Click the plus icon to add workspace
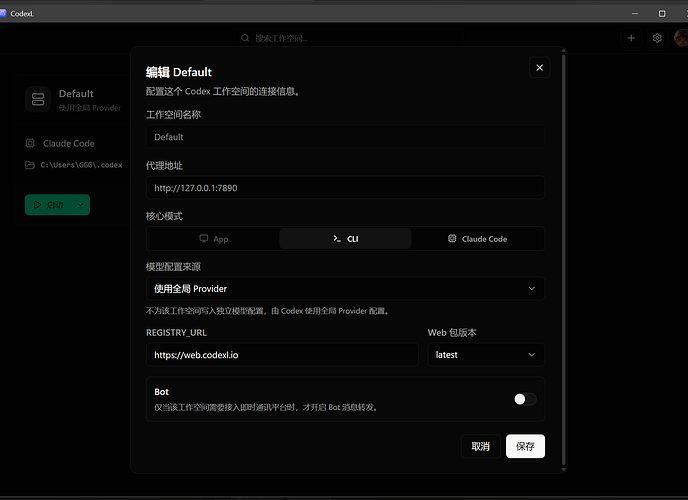This screenshot has width=688, height=500. tap(631, 38)
